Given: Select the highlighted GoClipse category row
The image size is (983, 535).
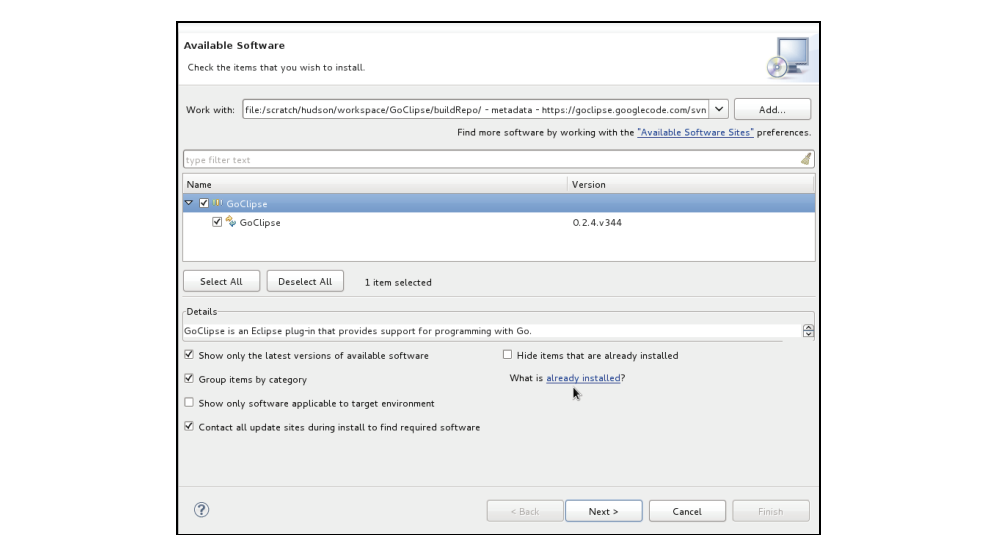Looking at the screenshot, I should (x=499, y=203).
